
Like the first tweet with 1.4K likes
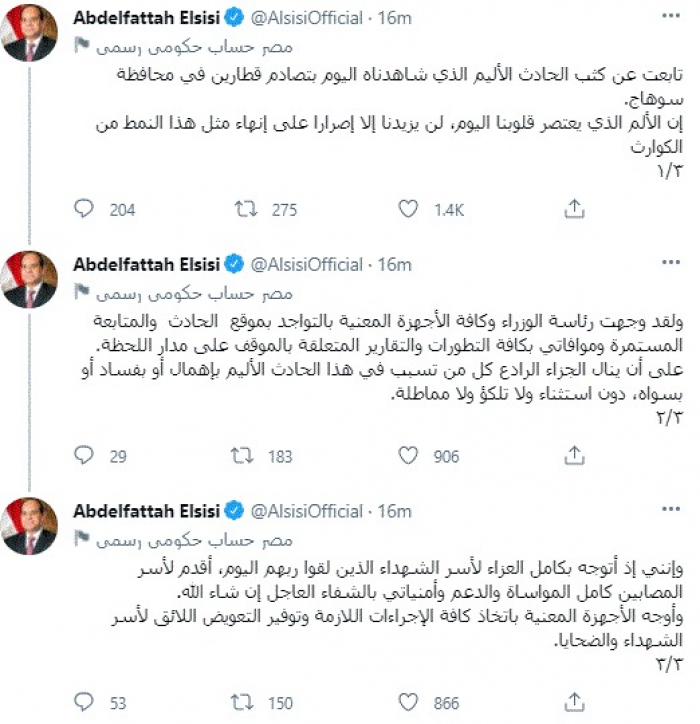(x=407, y=209)
